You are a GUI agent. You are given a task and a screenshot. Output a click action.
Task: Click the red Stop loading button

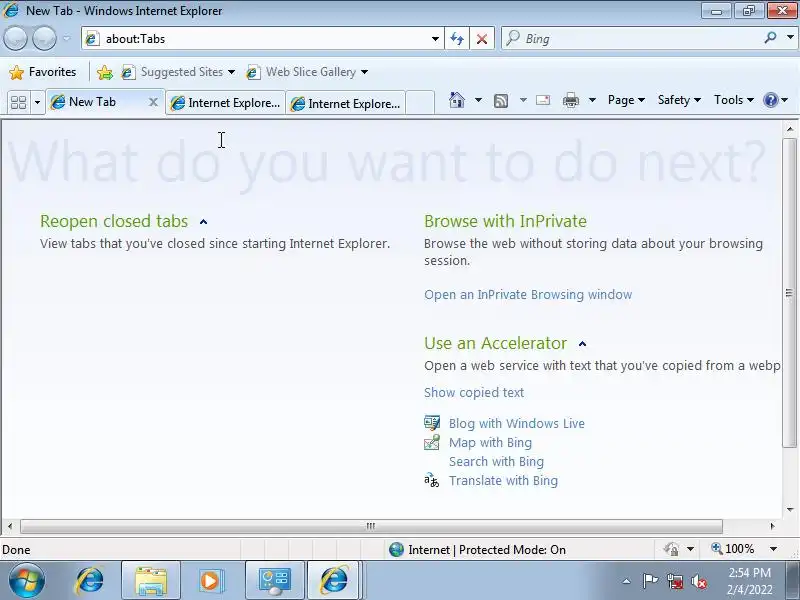click(x=481, y=39)
